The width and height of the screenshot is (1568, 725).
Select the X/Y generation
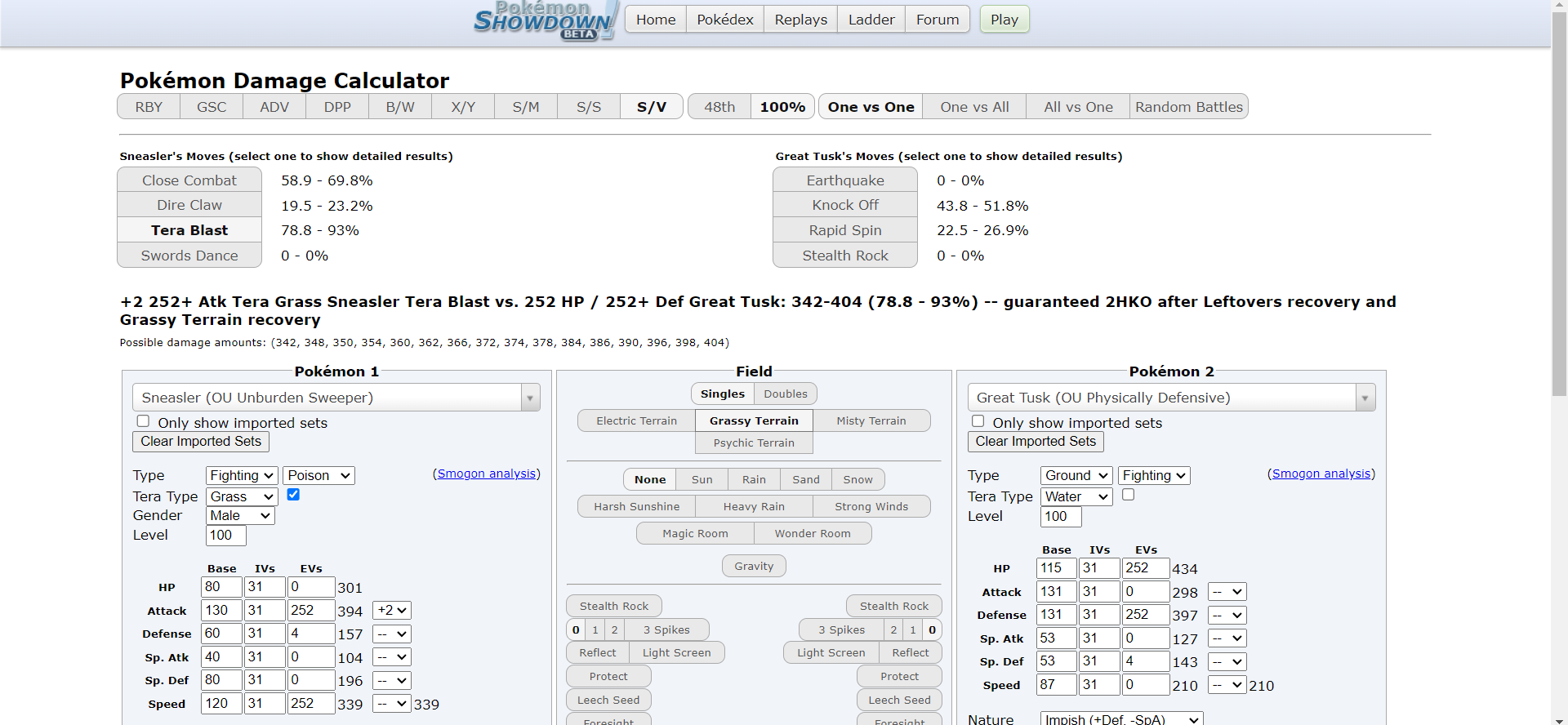coord(463,107)
